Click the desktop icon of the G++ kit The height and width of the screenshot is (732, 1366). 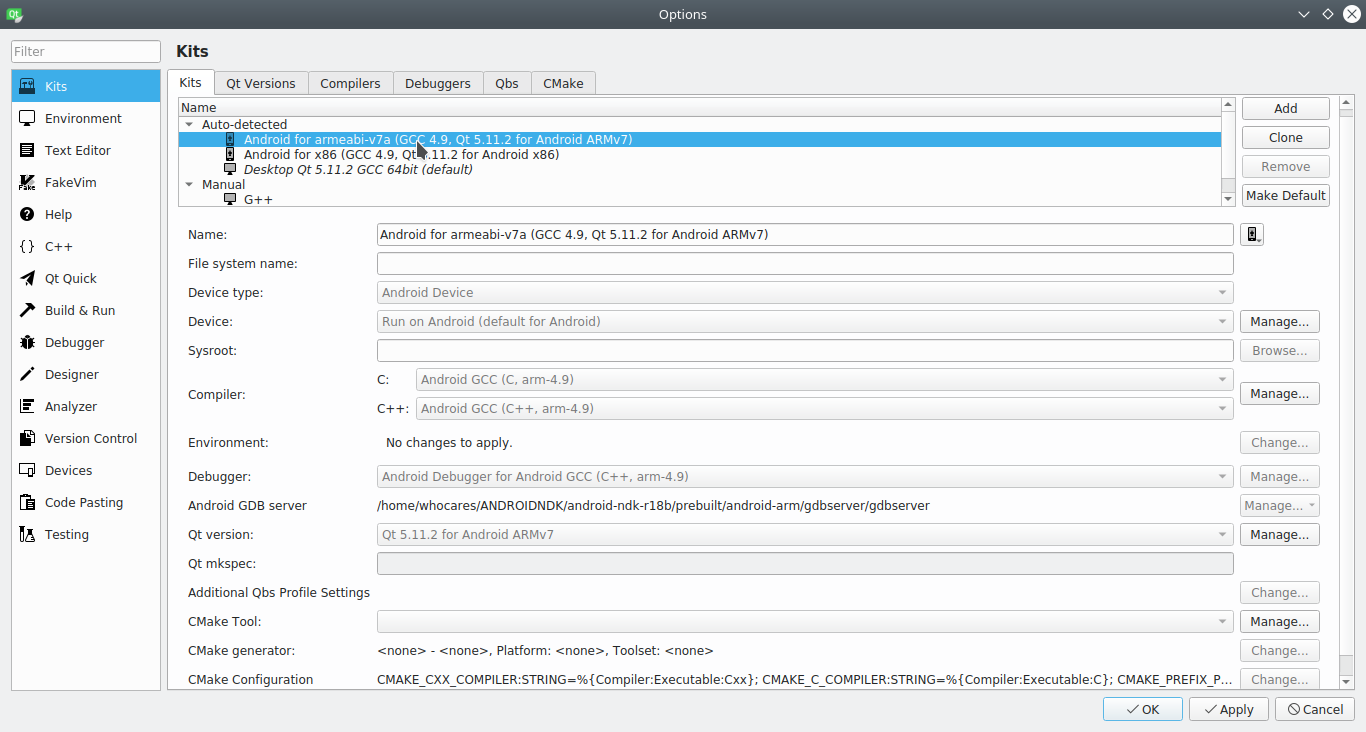point(230,199)
